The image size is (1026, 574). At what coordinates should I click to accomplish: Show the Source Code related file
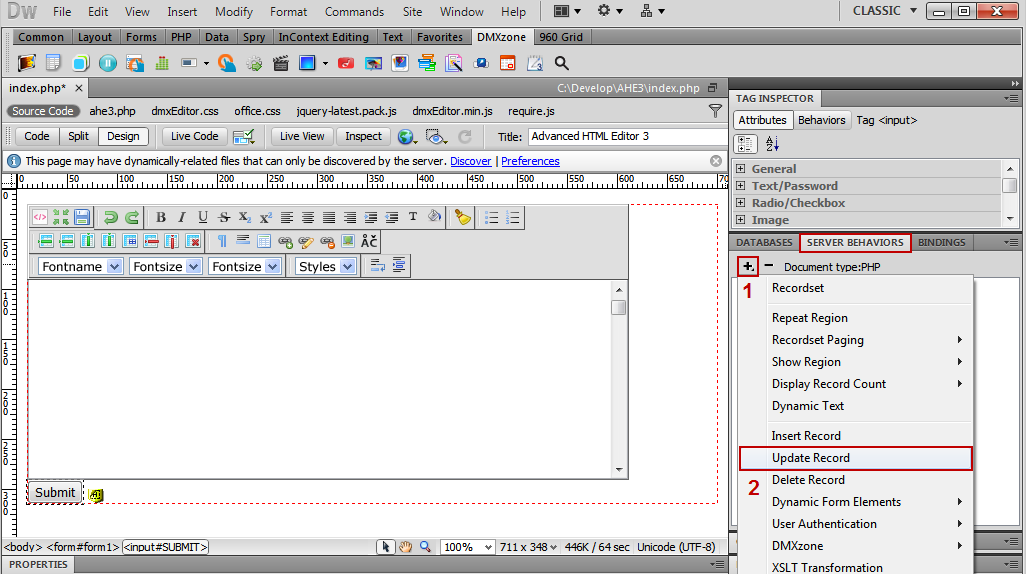[43, 111]
